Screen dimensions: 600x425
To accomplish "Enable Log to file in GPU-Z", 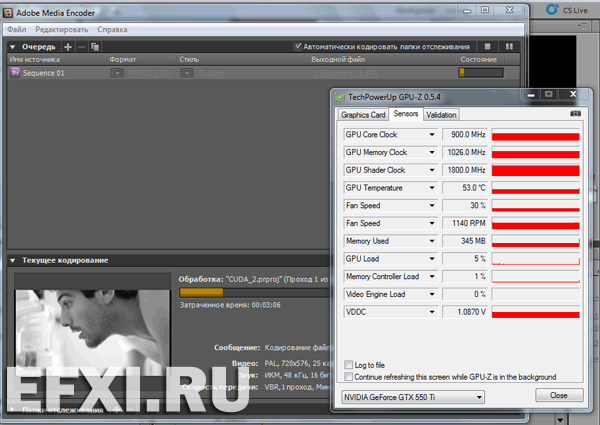I will tap(348, 365).
